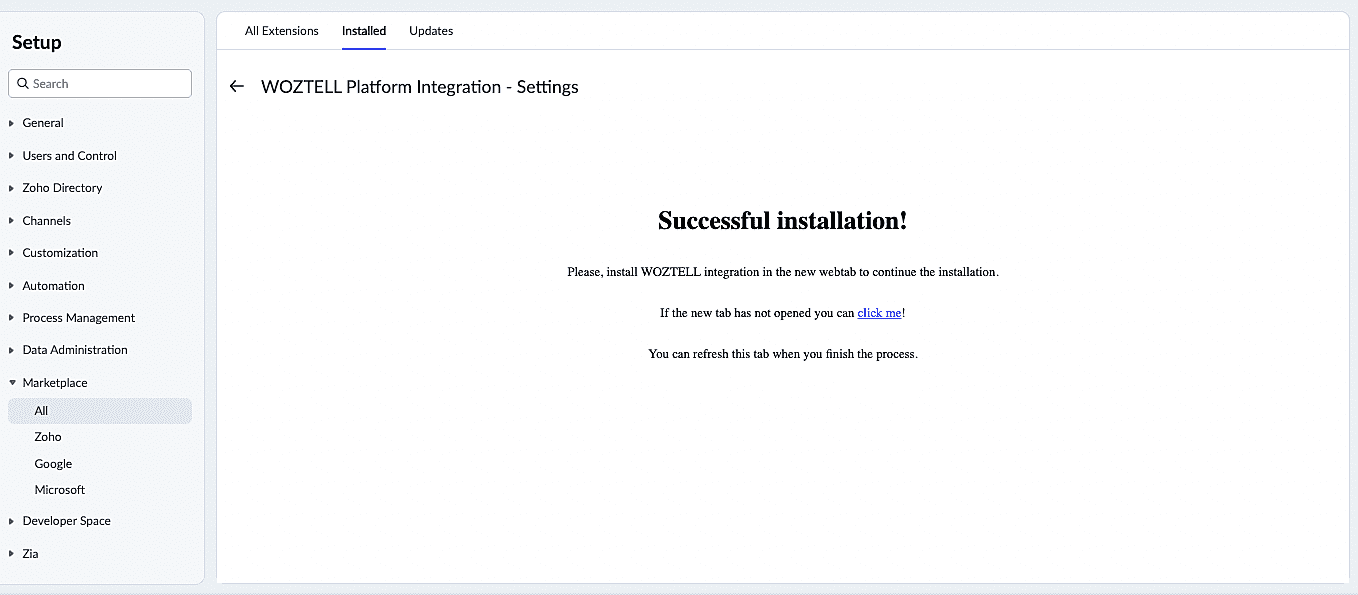
Task: Expand the Customization section arrow
Action: (12, 253)
